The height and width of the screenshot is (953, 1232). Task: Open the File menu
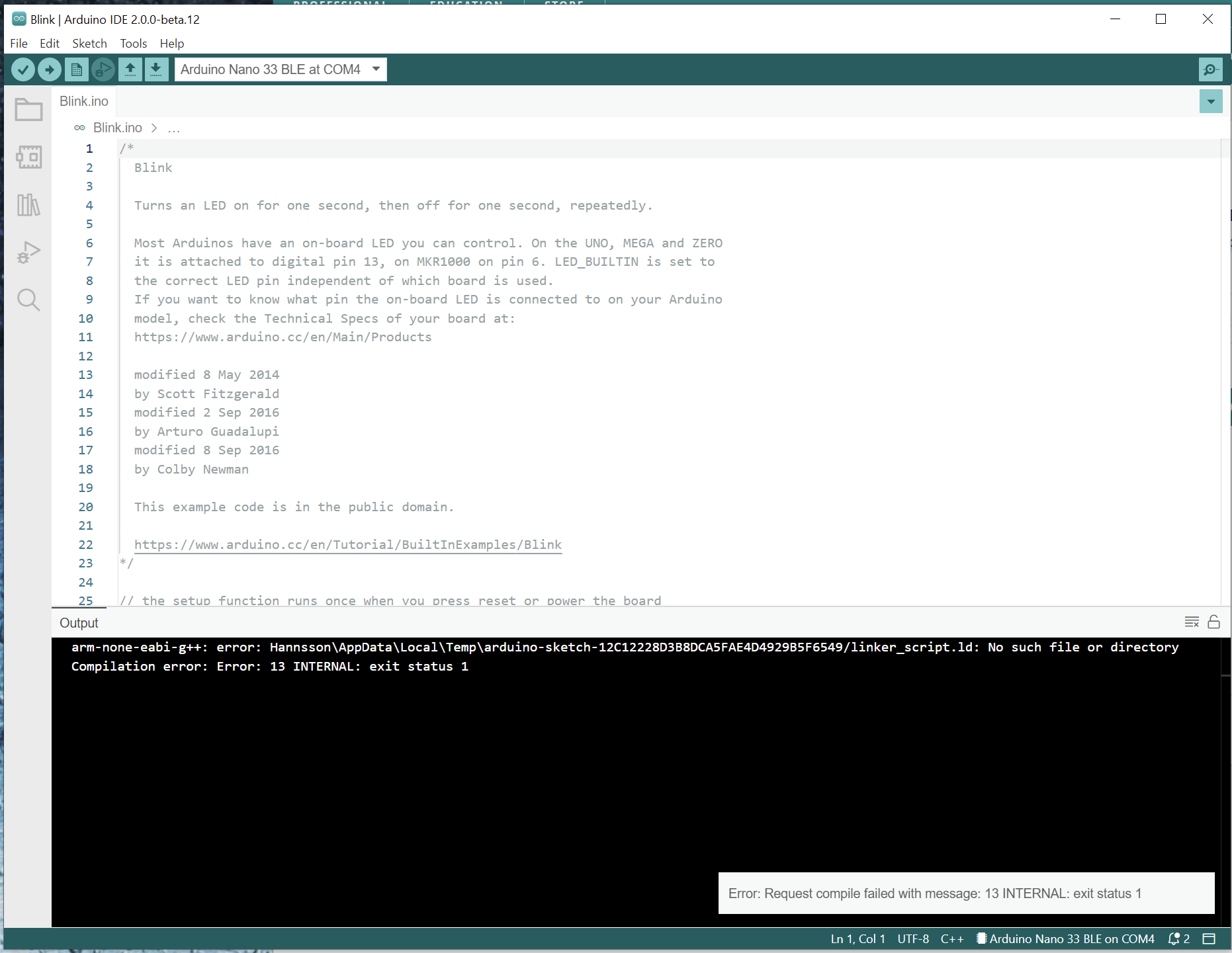pos(19,44)
